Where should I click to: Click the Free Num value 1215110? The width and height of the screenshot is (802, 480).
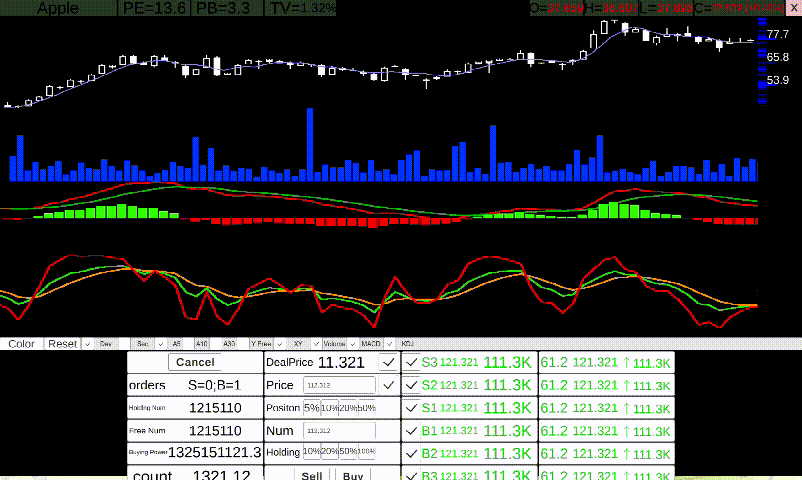tap(215, 430)
